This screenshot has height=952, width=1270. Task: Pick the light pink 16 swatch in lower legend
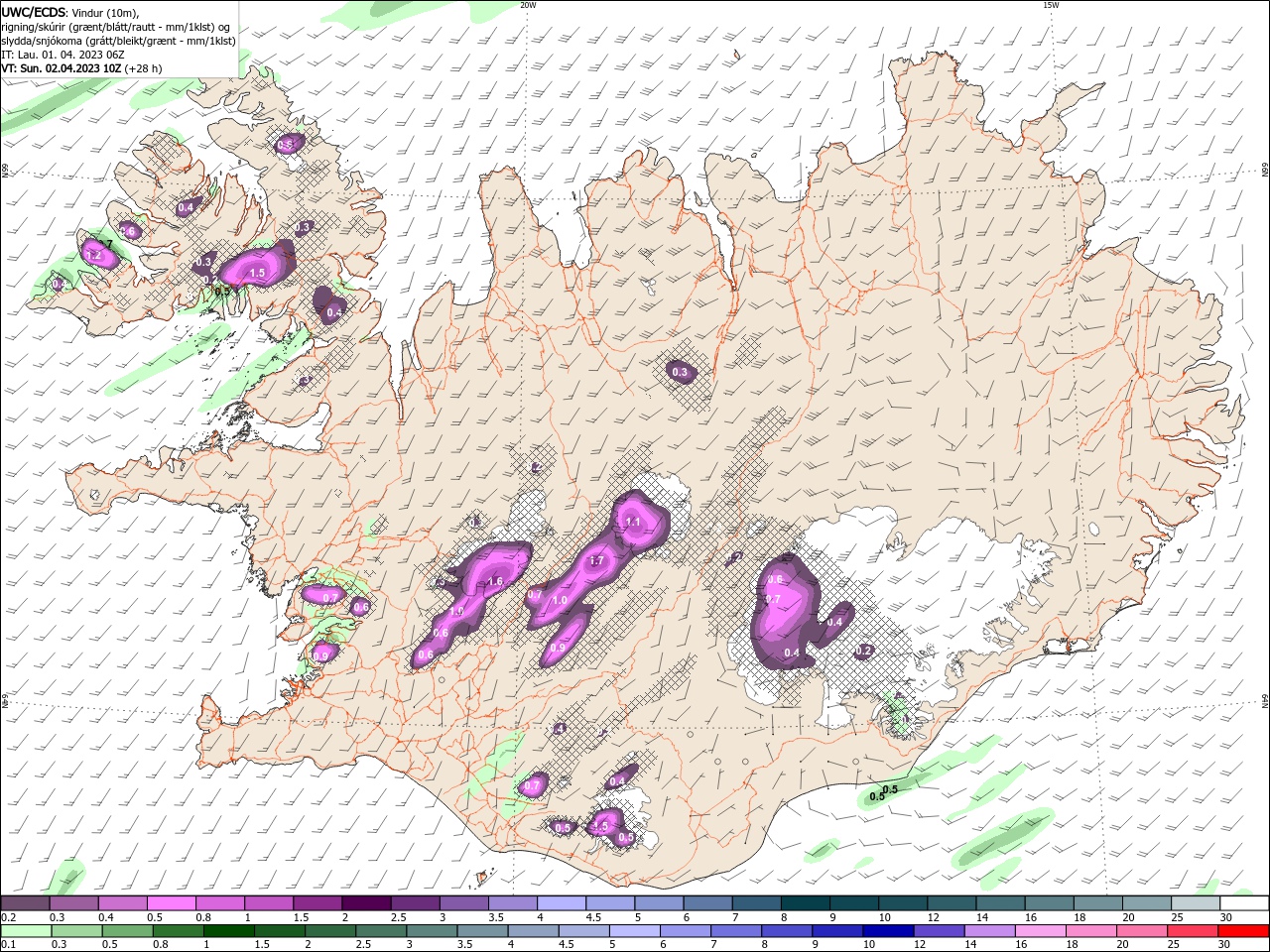point(1040,931)
